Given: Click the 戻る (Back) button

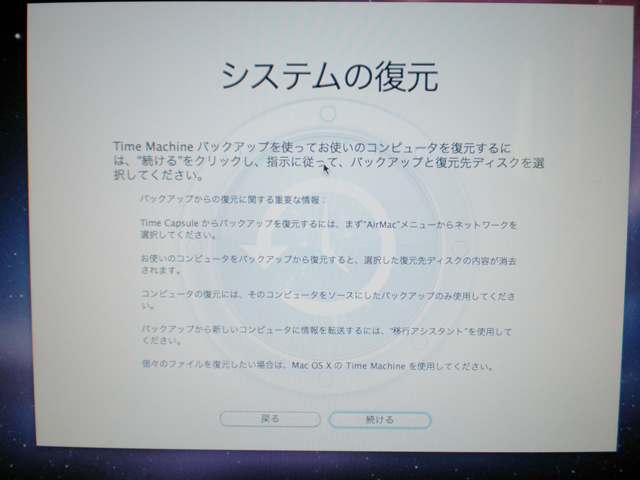Looking at the screenshot, I should coord(270,419).
